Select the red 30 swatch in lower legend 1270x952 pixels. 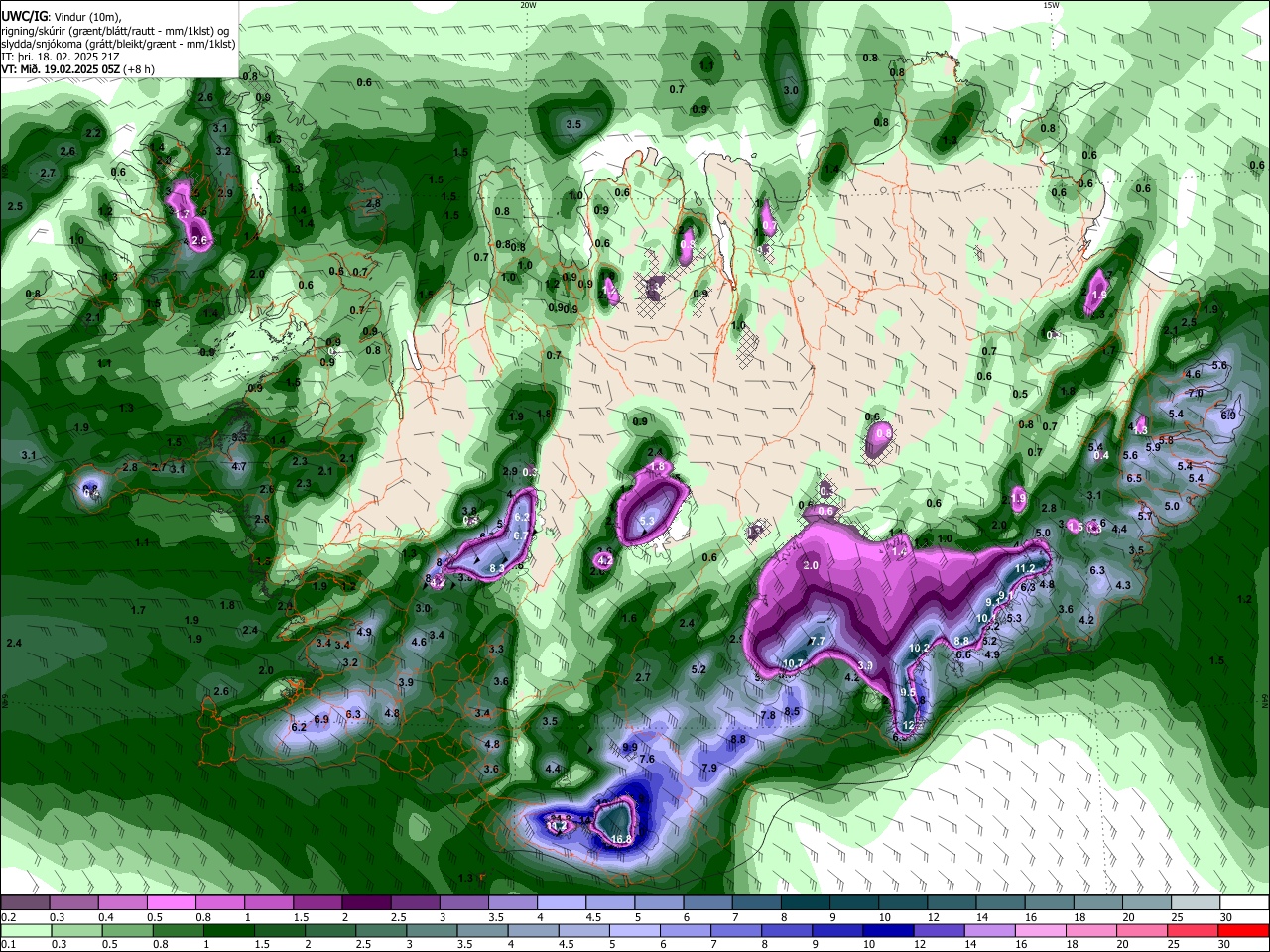[x=1243, y=930]
